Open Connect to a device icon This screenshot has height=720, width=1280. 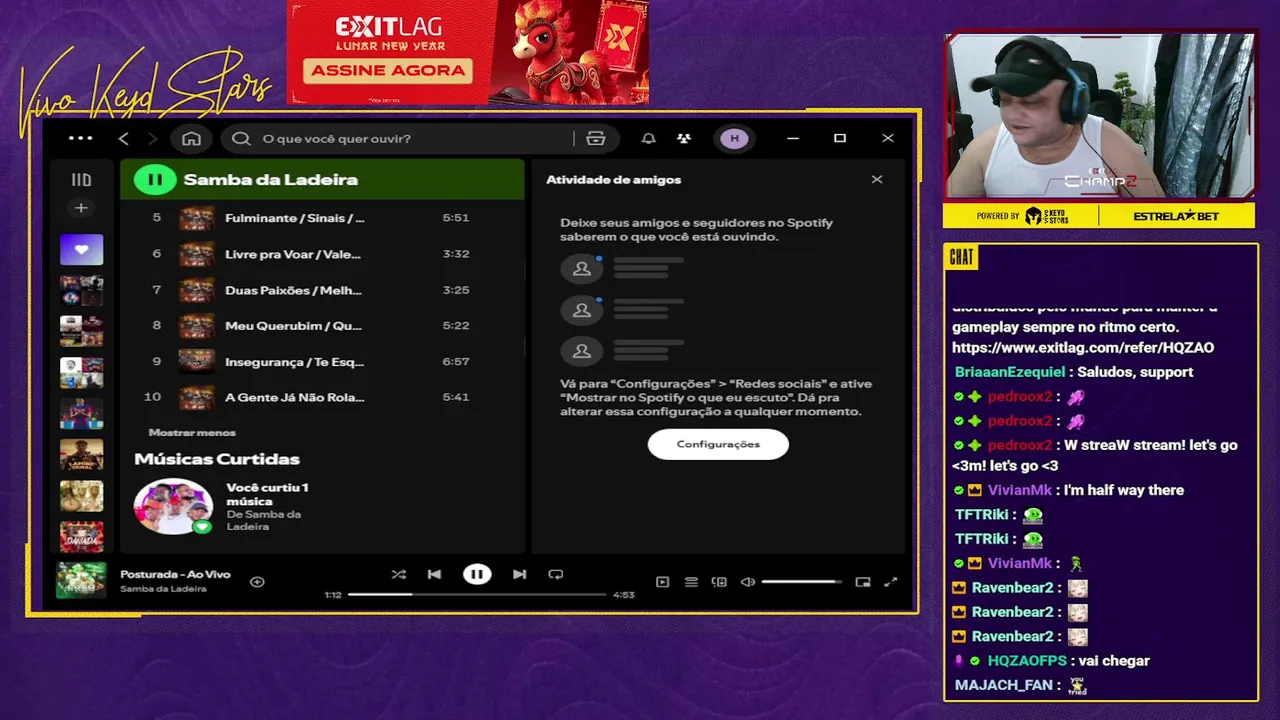(719, 582)
